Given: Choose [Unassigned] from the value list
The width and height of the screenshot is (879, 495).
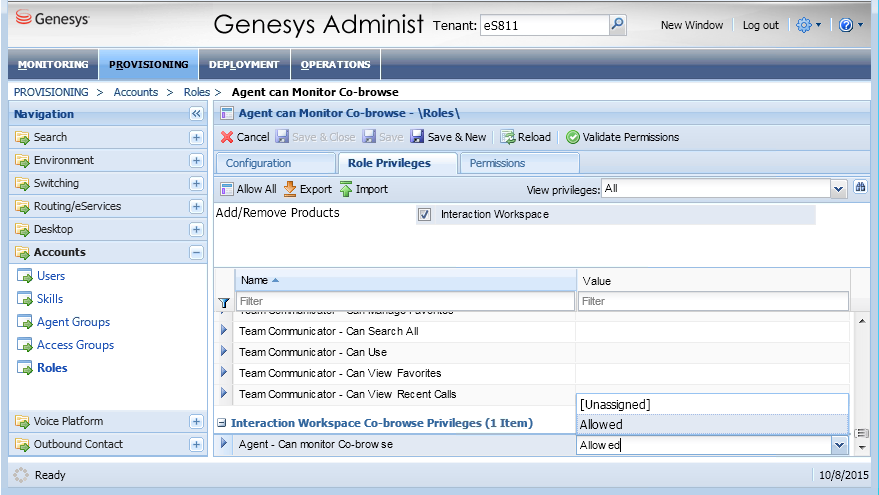Looking at the screenshot, I should [x=712, y=404].
